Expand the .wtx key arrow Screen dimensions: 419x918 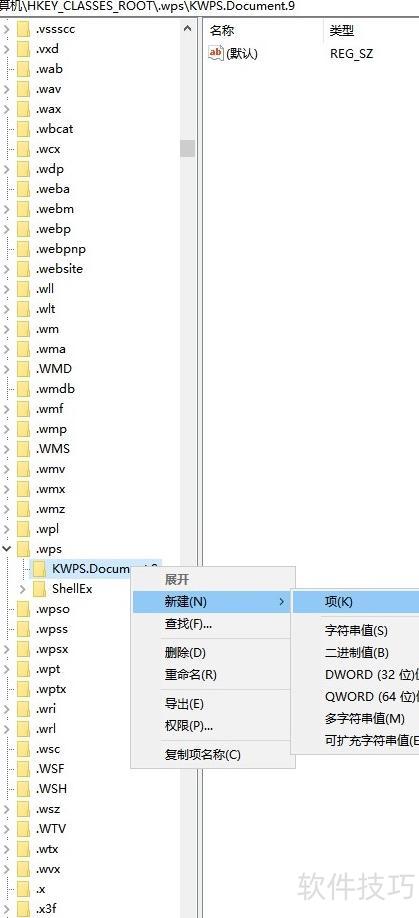click(x=7, y=848)
